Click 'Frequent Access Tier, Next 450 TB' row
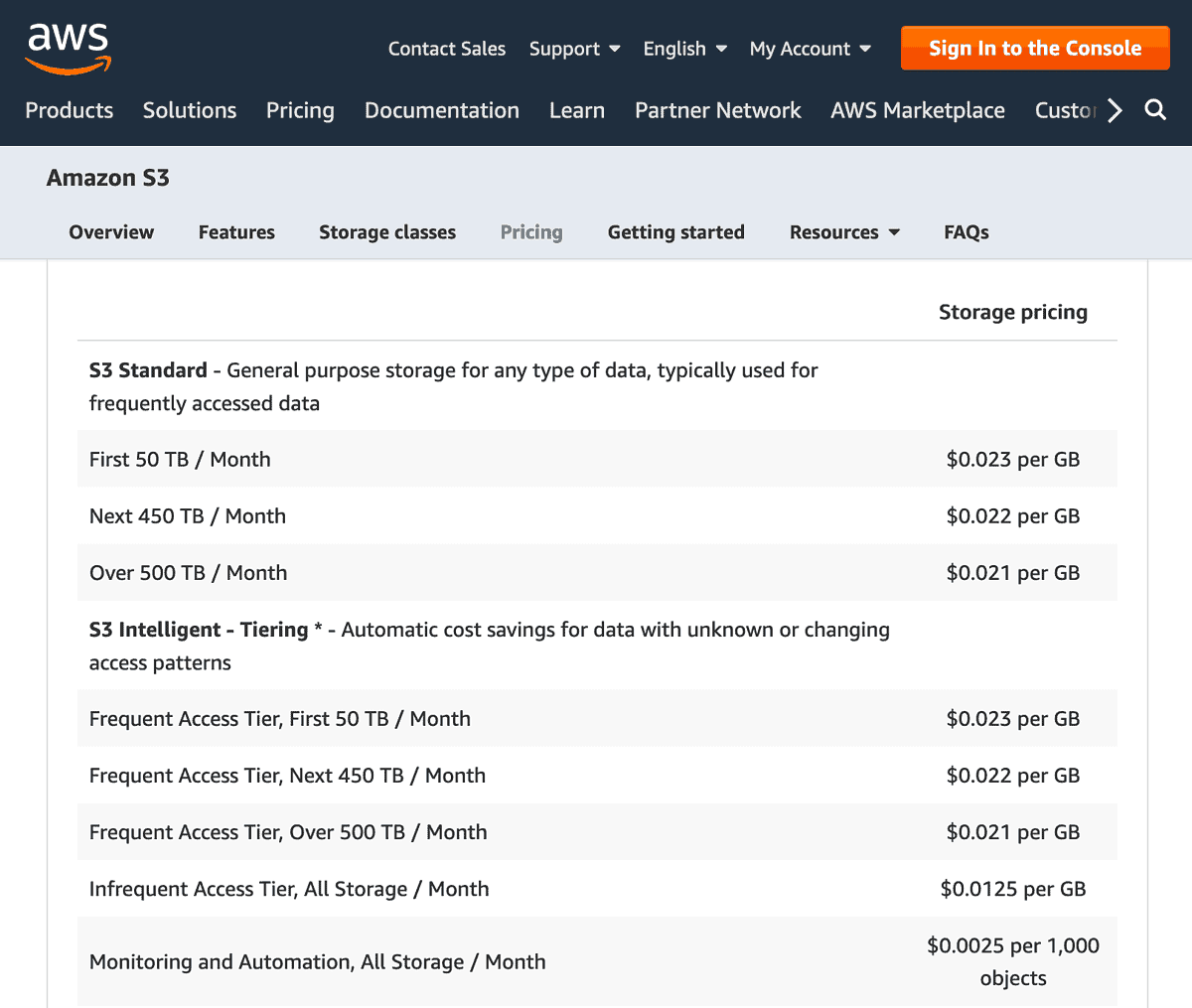The image size is (1192, 1008). pos(597,775)
